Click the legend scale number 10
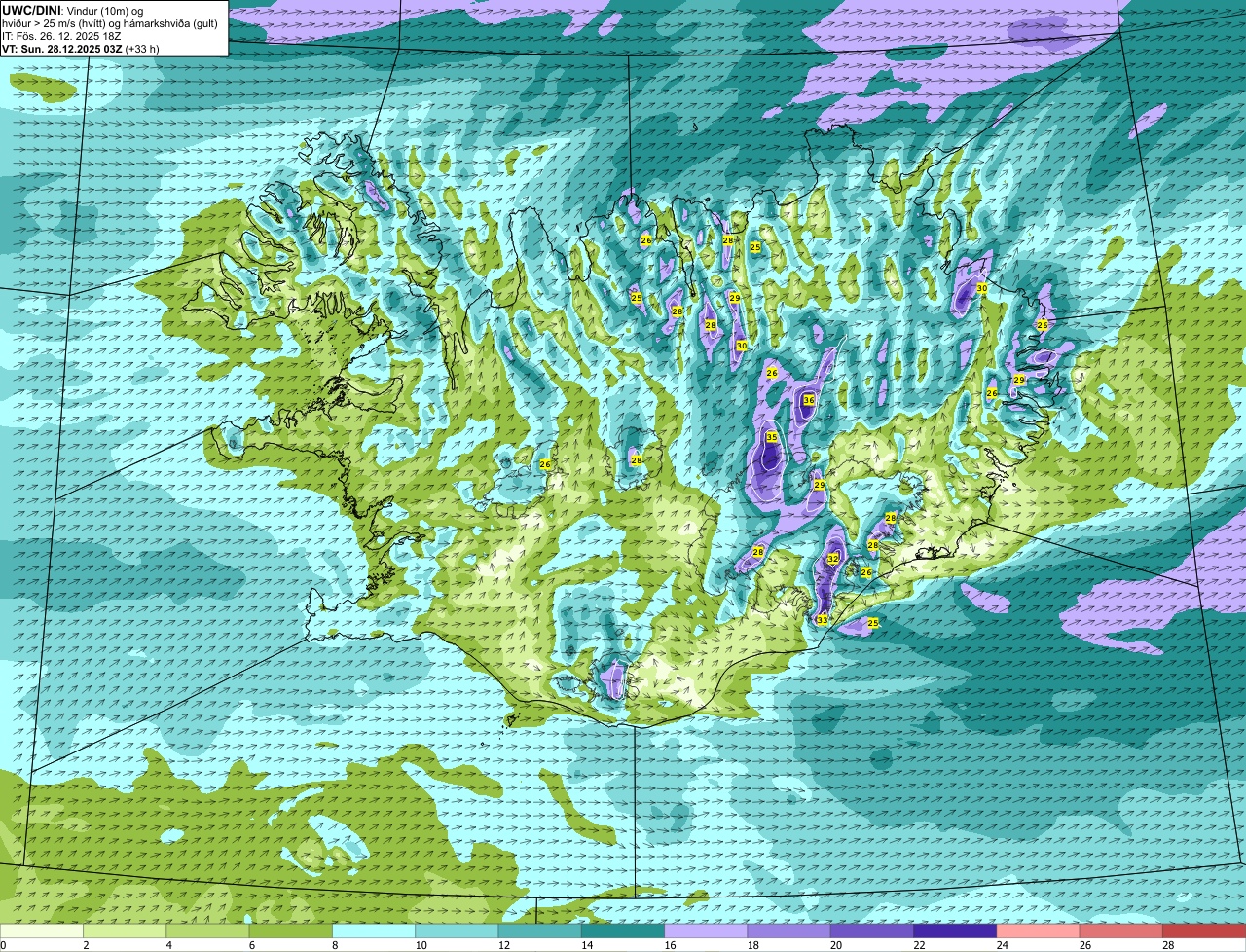Image resolution: width=1246 pixels, height=952 pixels. coord(421,945)
